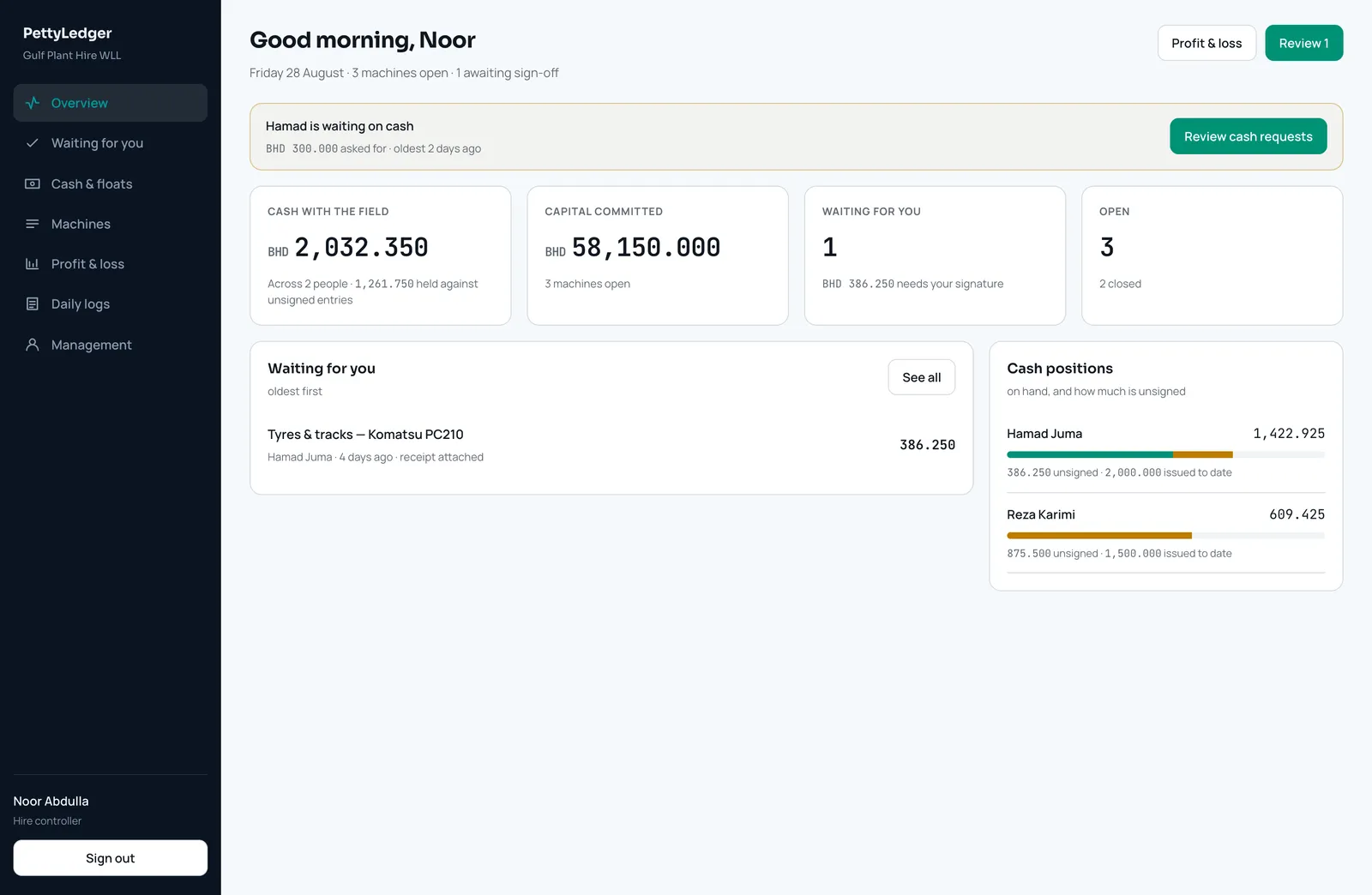Click the 'Good morning, Noor' heading
Viewport: 1372px width, 895px height.
(362, 40)
